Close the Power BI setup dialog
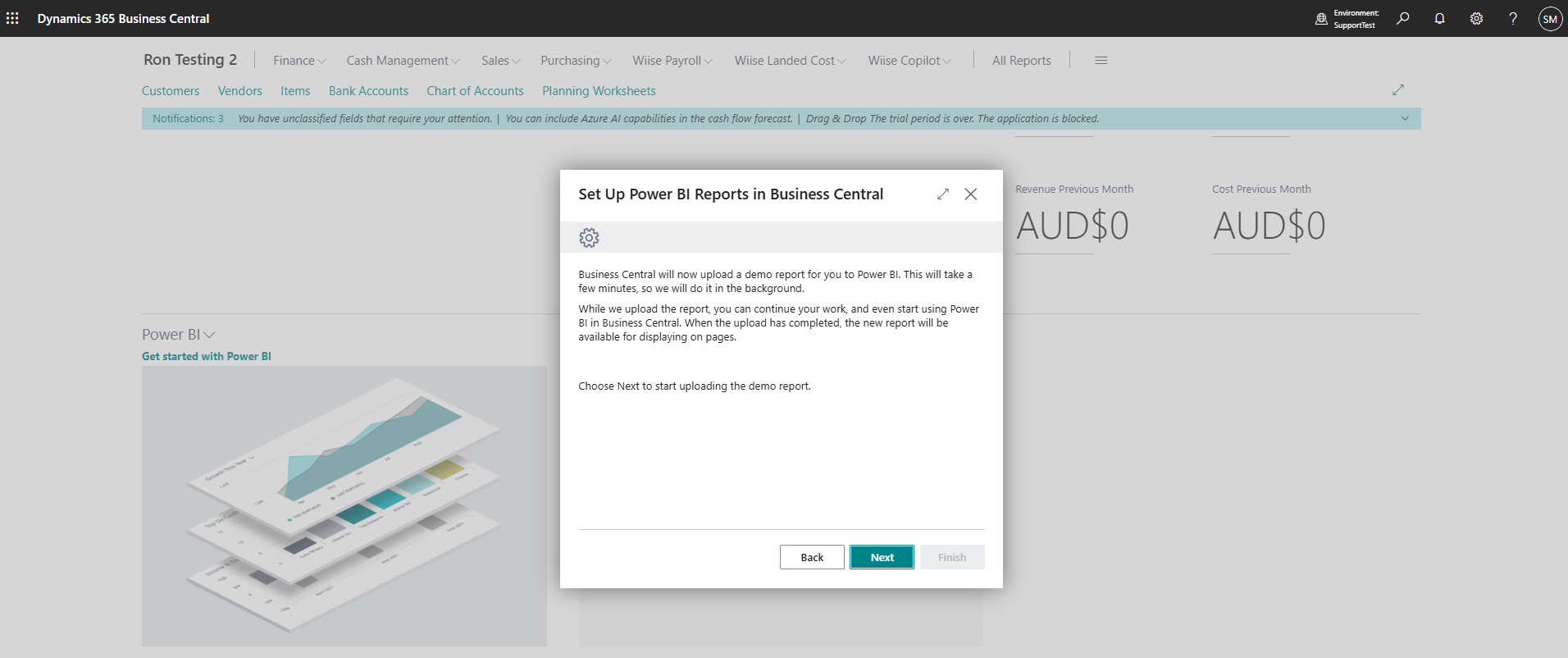 click(x=971, y=194)
